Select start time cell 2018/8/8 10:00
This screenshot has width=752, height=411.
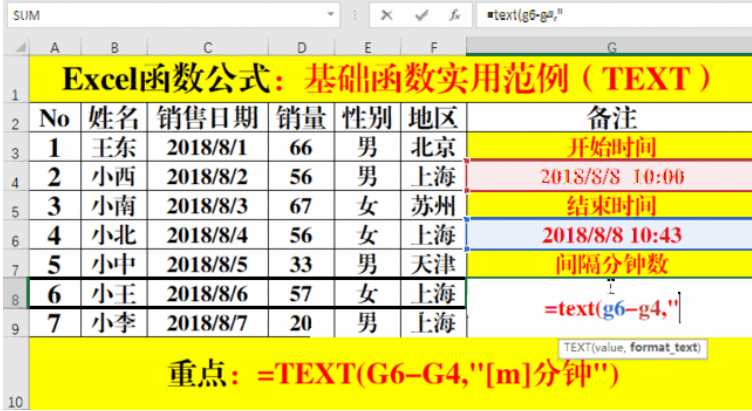pyautogui.click(x=610, y=176)
